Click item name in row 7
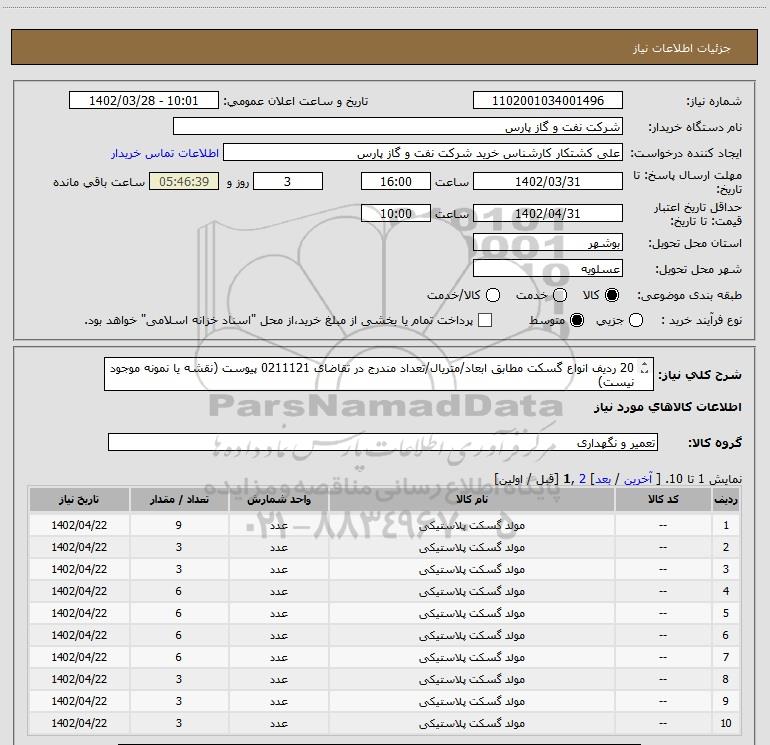The width and height of the screenshot is (770, 745). click(471, 657)
